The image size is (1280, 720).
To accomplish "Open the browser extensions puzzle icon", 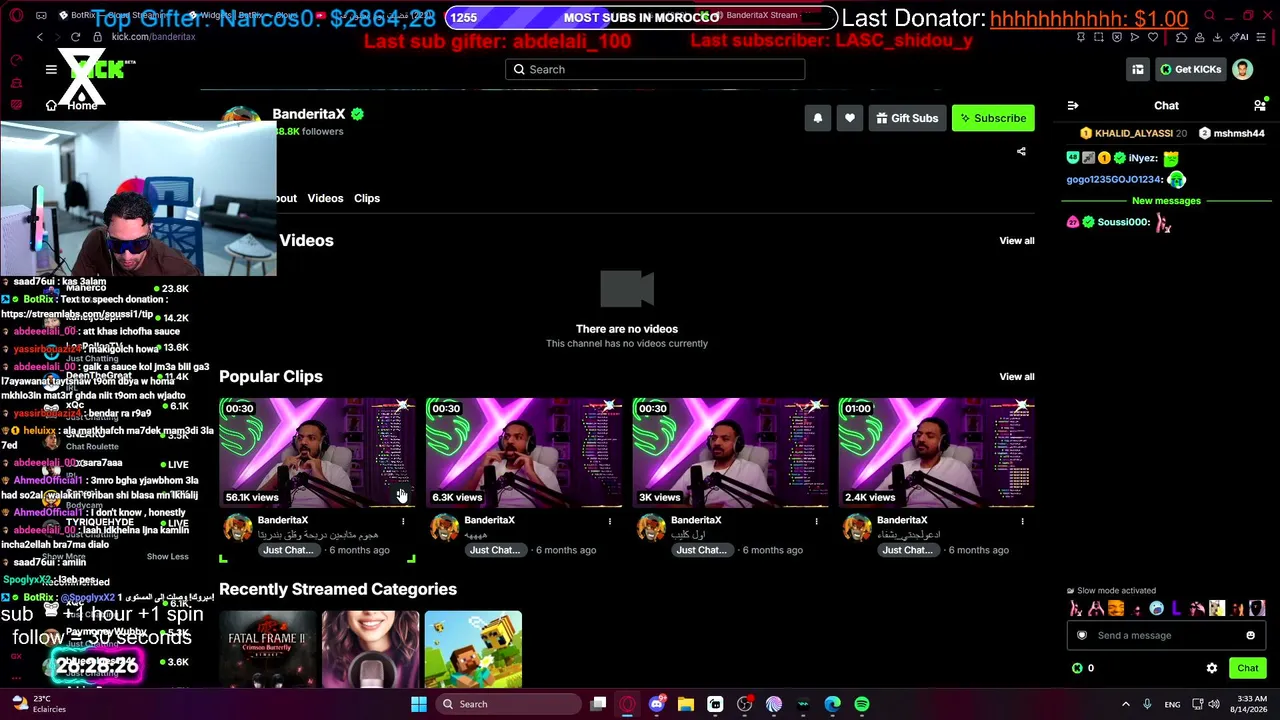I will click(x=1181, y=37).
